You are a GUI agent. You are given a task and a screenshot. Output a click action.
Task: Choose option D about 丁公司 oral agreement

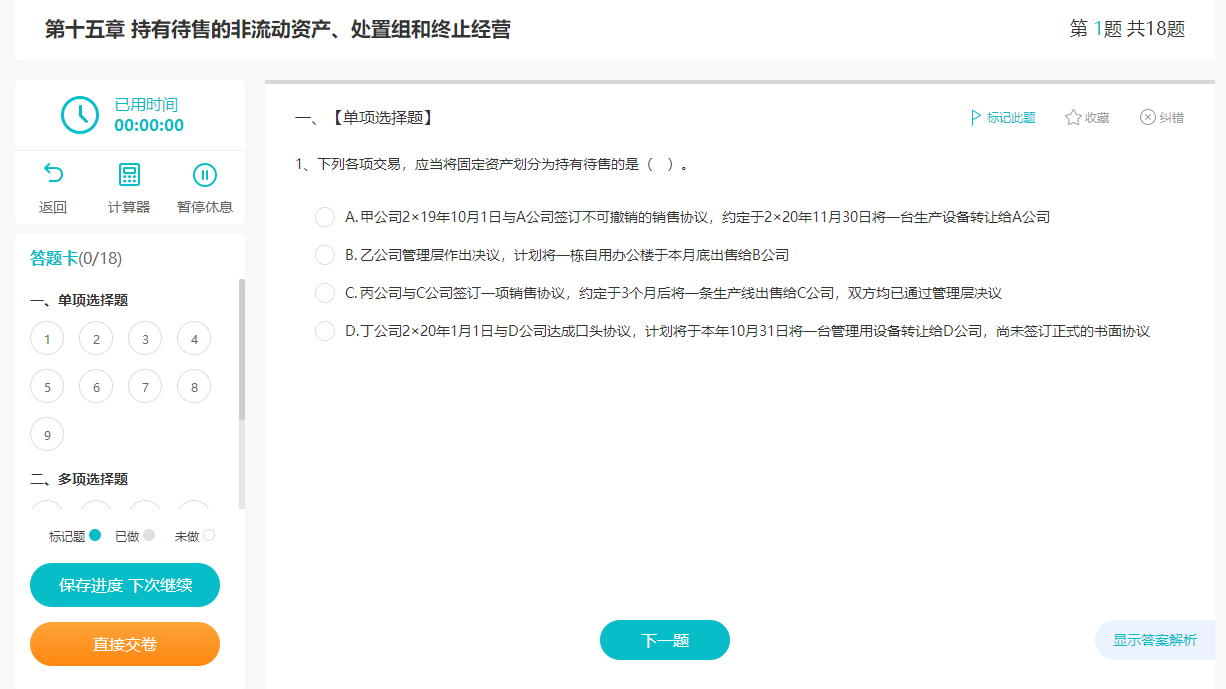pos(325,330)
